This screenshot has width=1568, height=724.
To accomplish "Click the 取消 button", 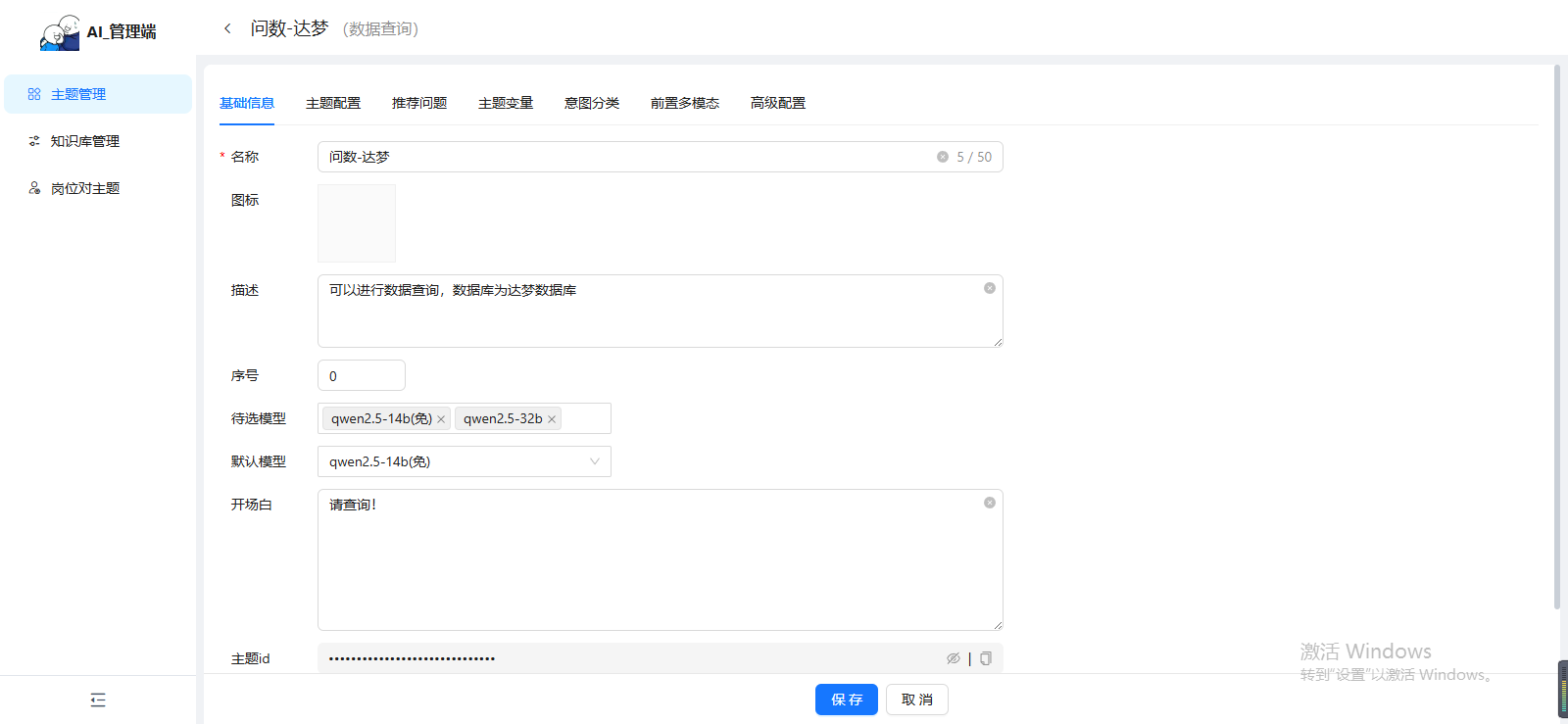I will click(x=916, y=700).
